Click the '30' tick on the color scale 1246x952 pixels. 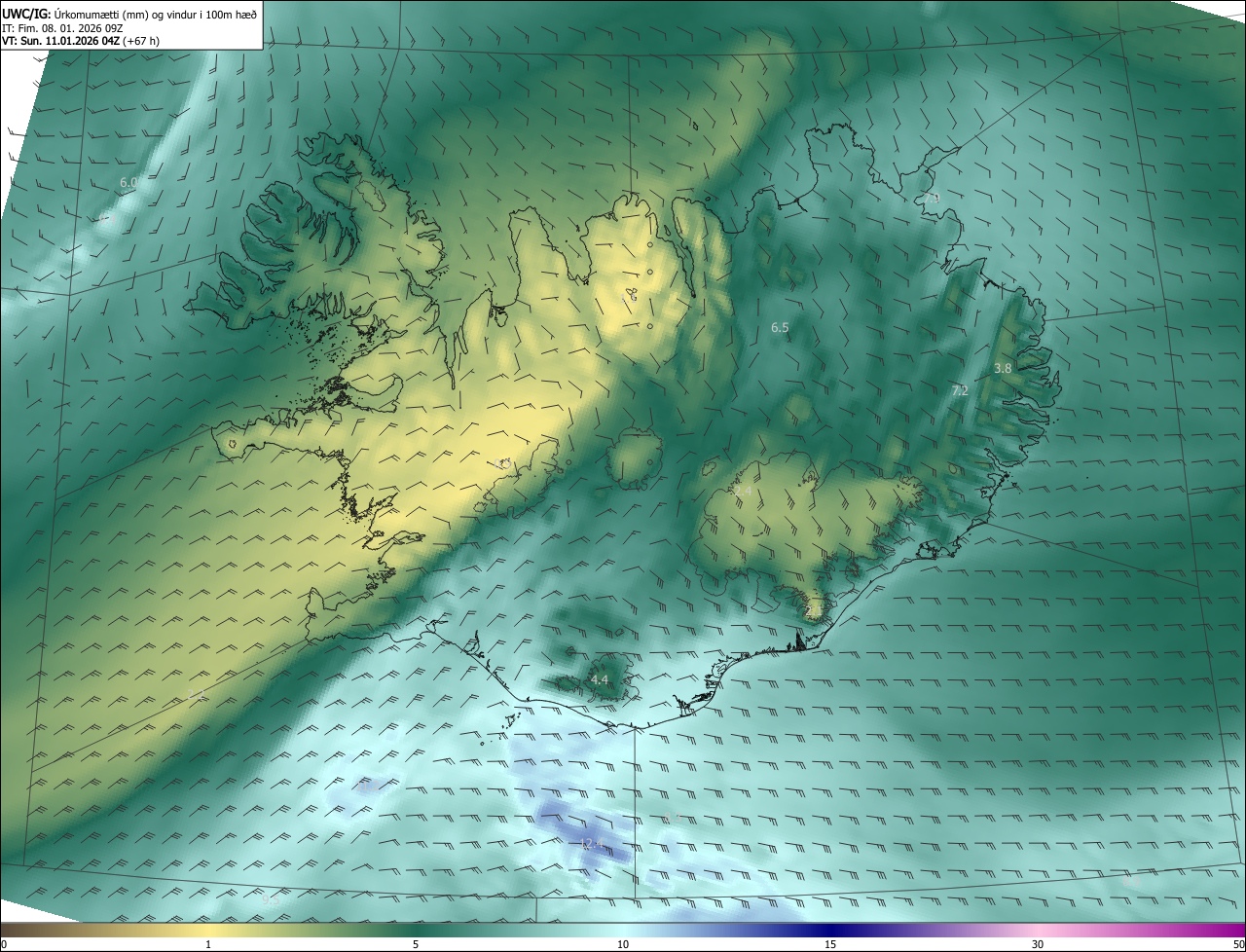1038,944
